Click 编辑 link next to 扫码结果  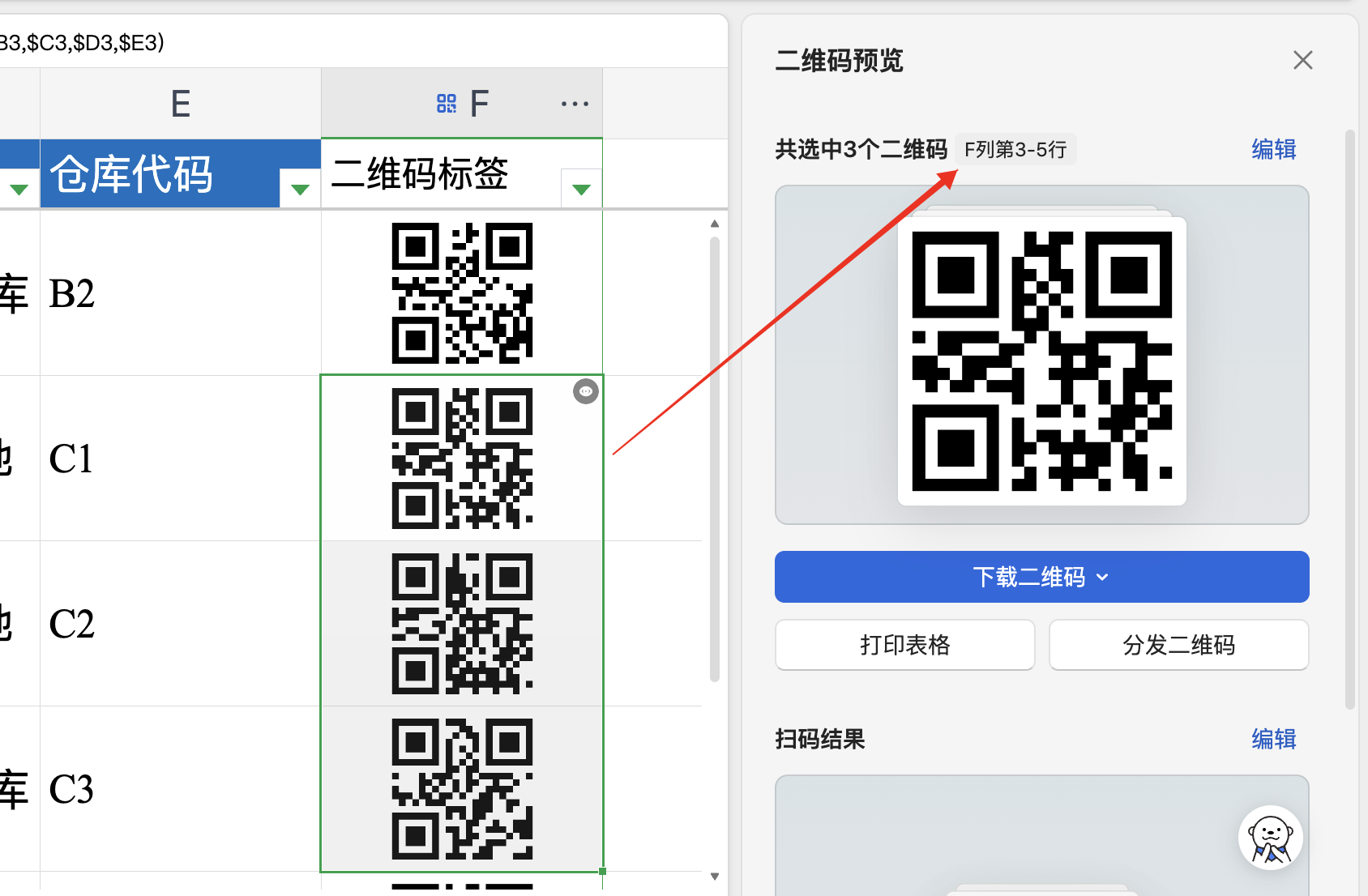1273,739
